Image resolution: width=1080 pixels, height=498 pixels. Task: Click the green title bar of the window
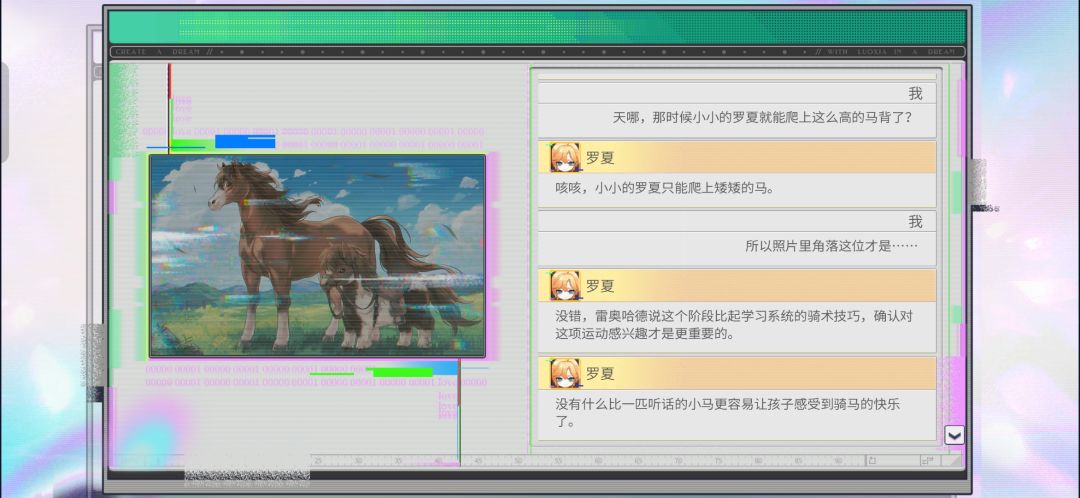537,28
